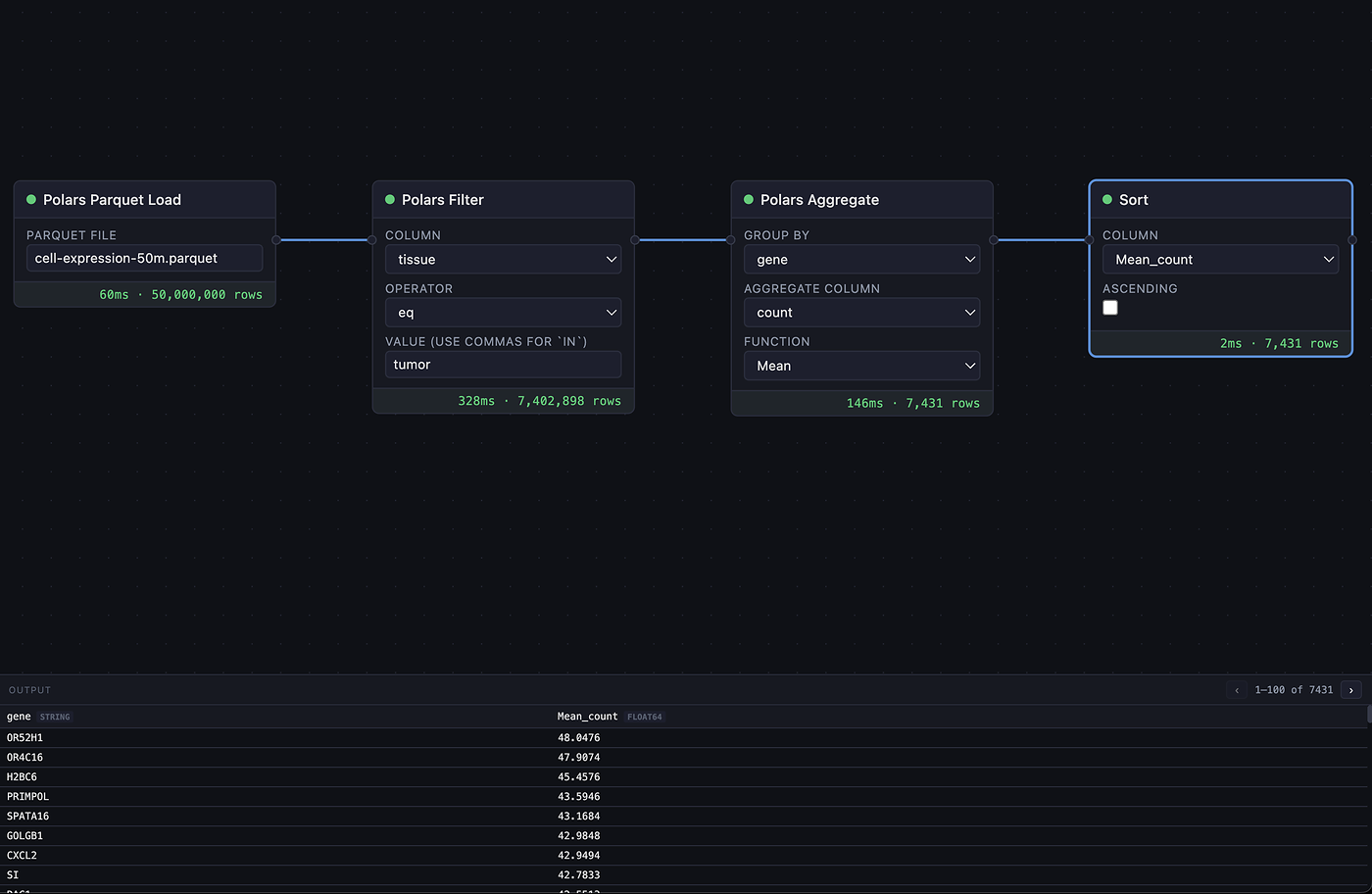Click the 43.5946 value cell
Screen dimensions: 1372x894
[579, 796]
